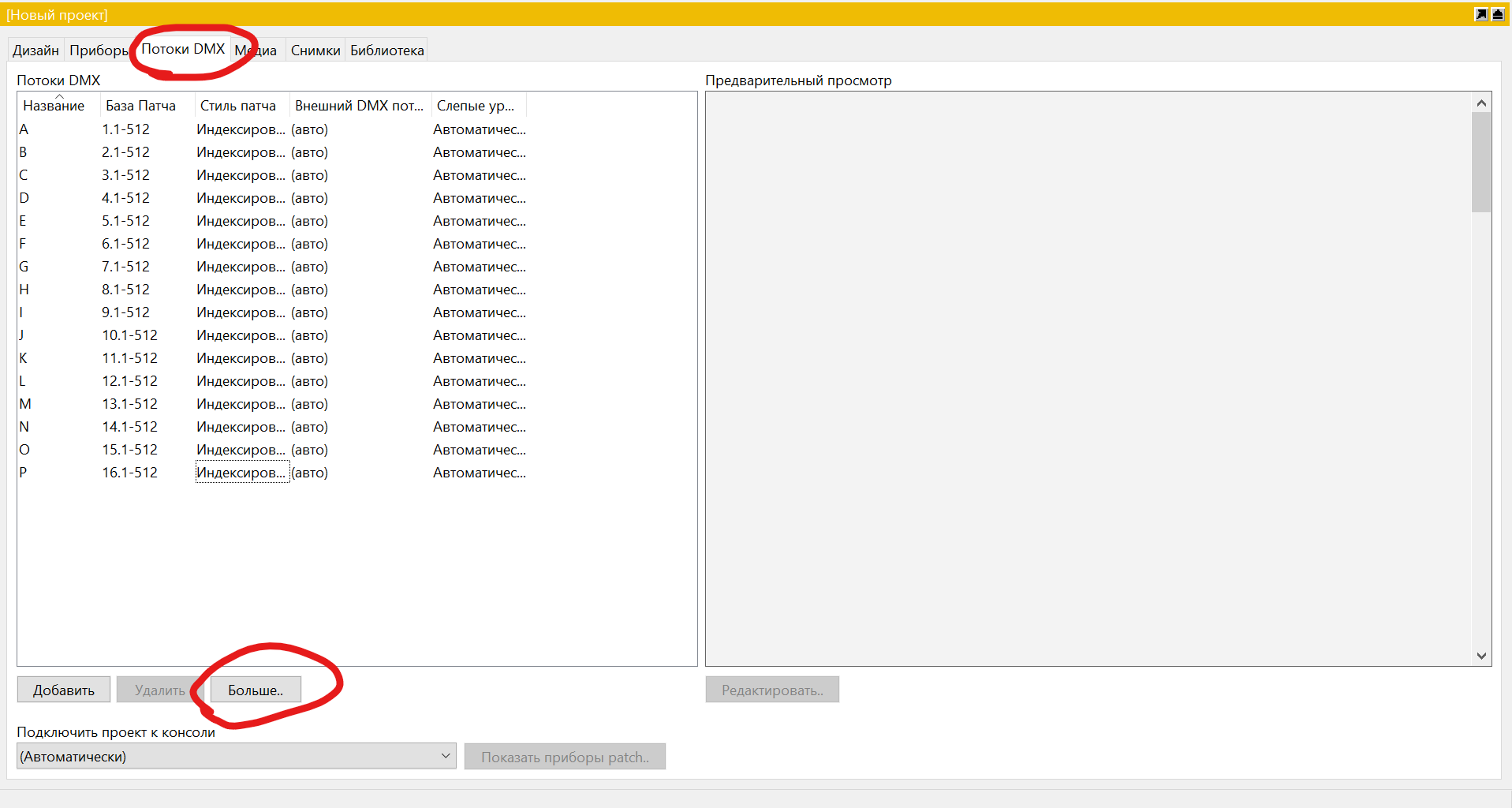This screenshot has height=808, width=1512.
Task: Click focused Индексиров... cell in row P
Action: [x=242, y=473]
